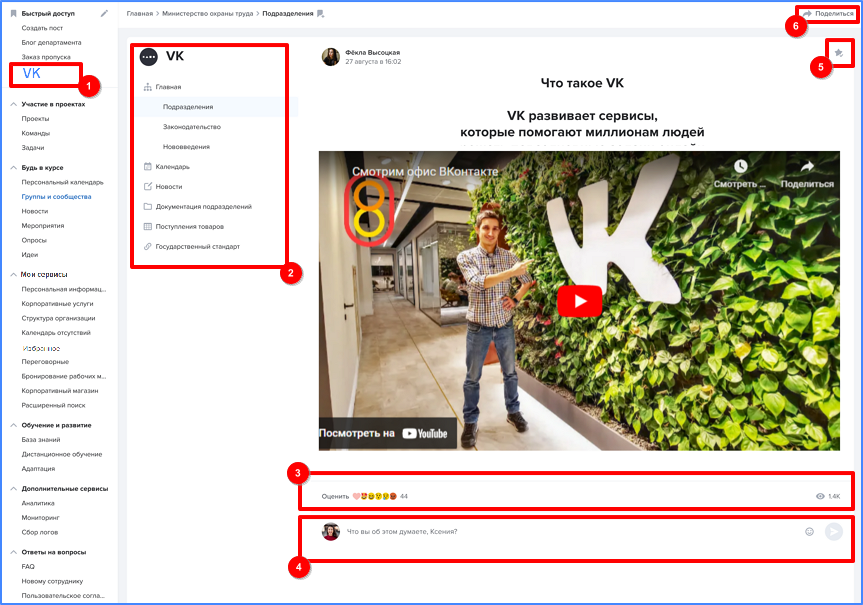This screenshot has height=605, width=863.
Task: Click the calendar icon next to Календарь
Action: pyautogui.click(x=148, y=166)
